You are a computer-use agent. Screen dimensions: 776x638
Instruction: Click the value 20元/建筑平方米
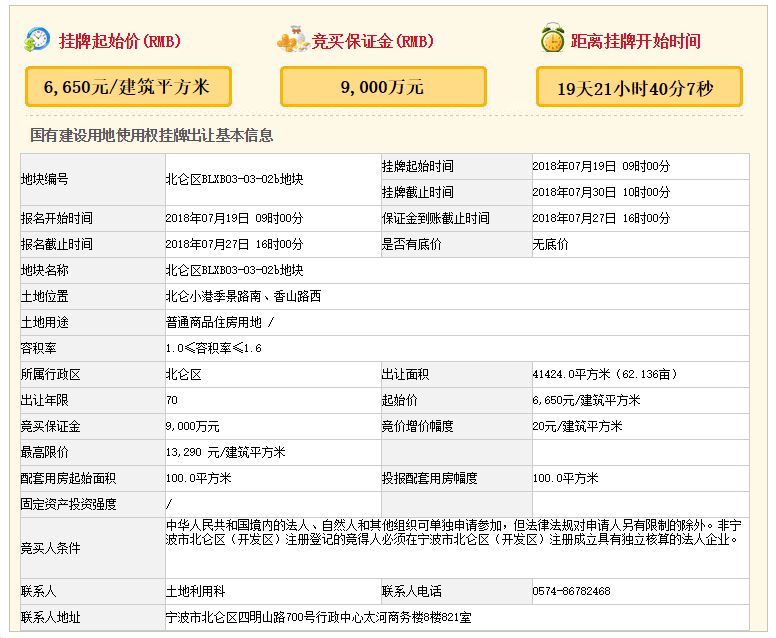[x=577, y=426]
